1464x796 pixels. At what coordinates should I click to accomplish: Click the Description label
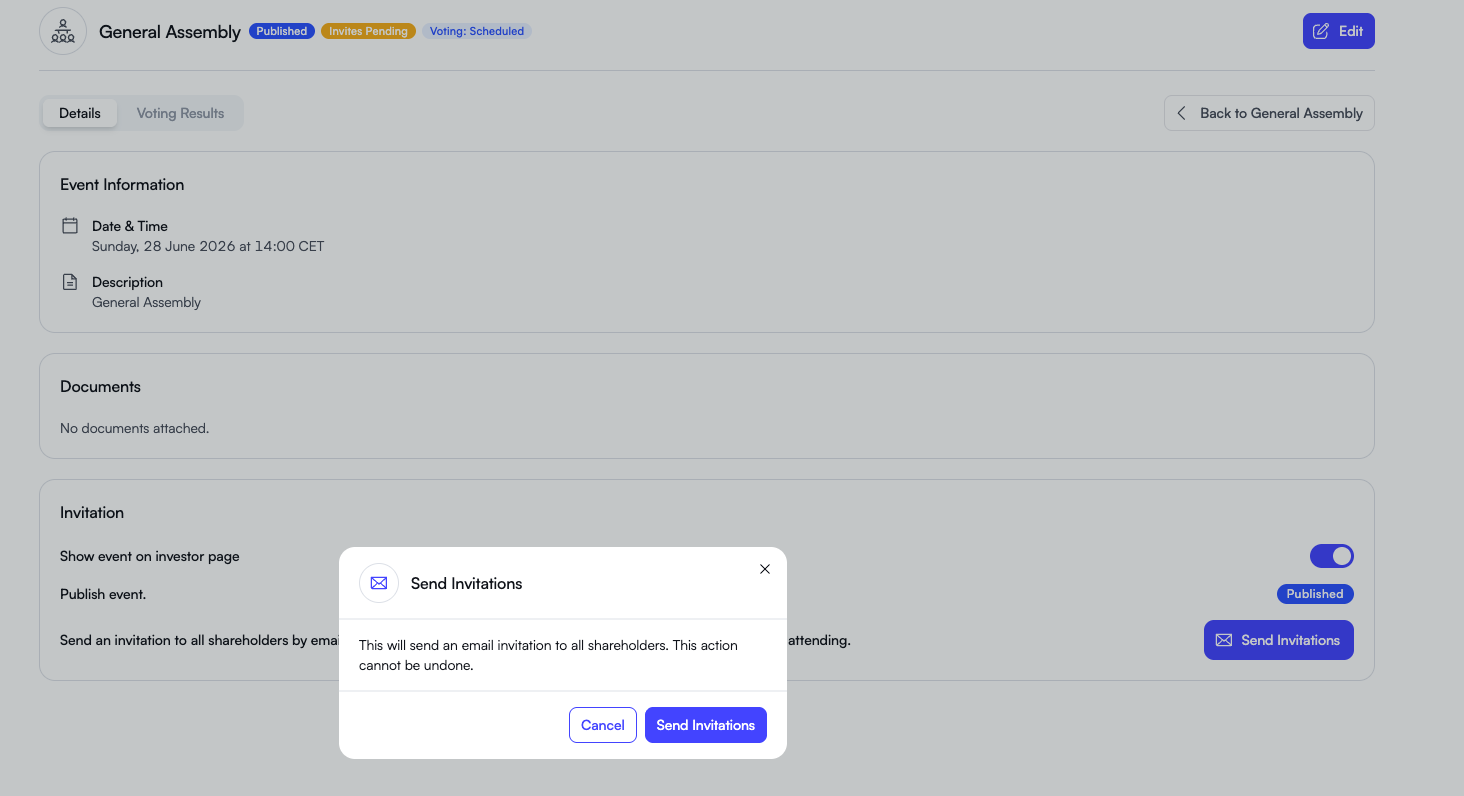pos(127,282)
